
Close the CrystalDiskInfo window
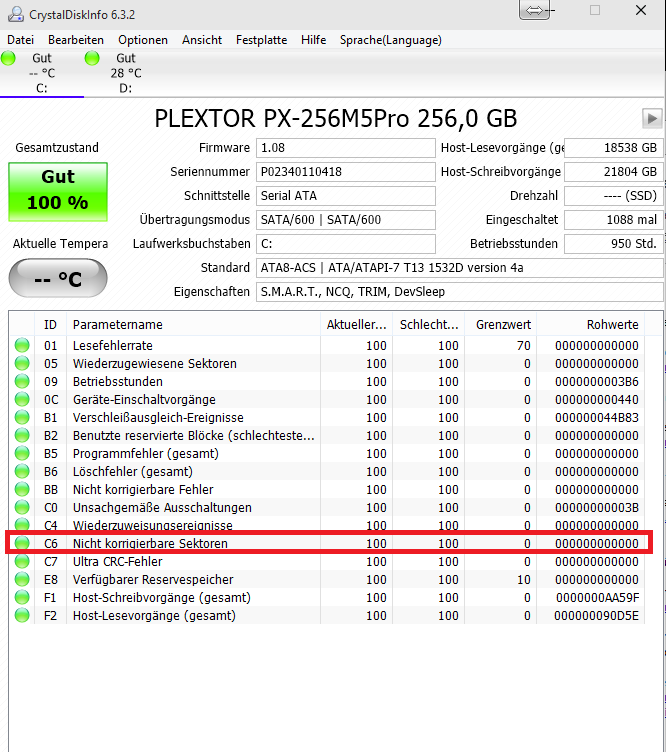(641, 10)
